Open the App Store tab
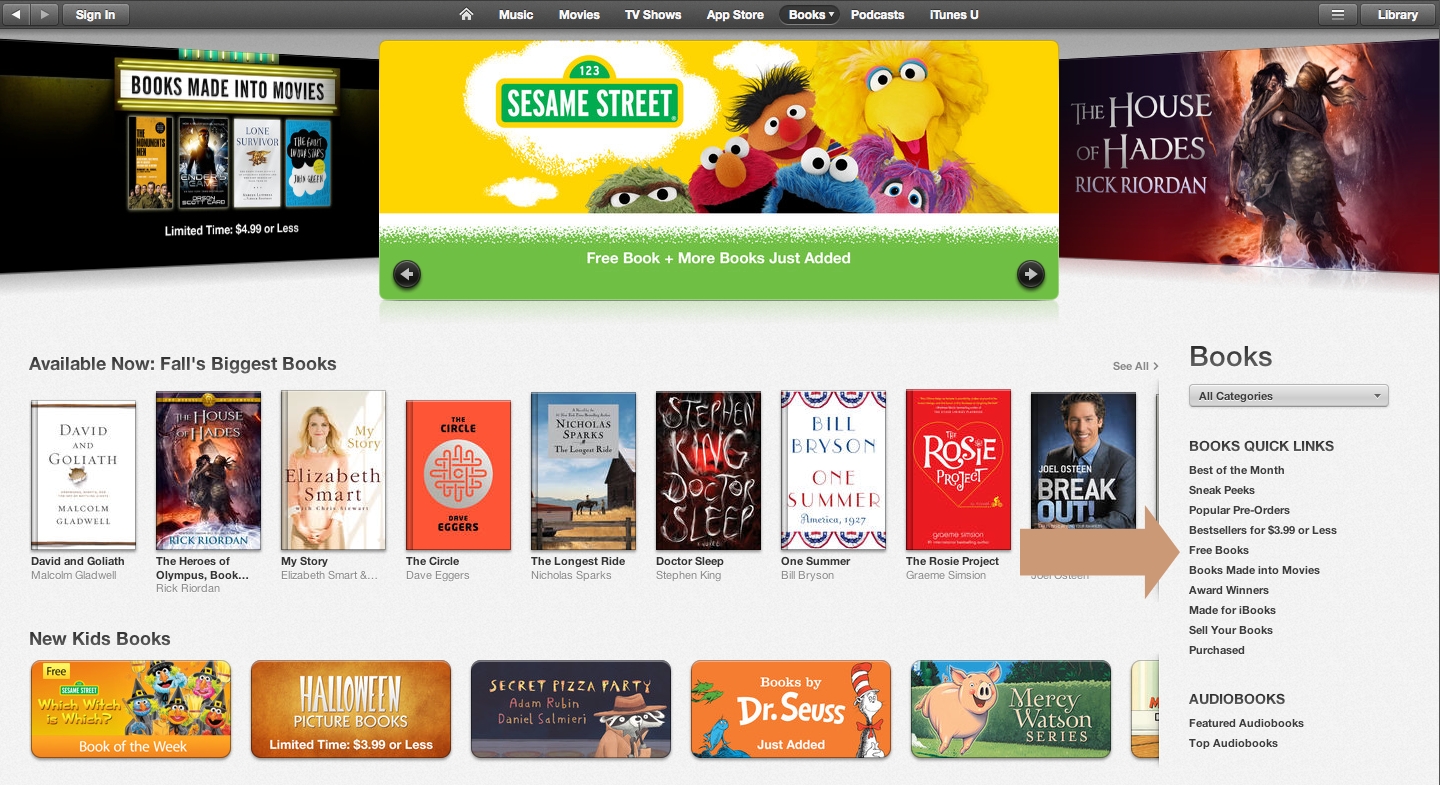This screenshot has height=785, width=1440. pyautogui.click(x=735, y=15)
